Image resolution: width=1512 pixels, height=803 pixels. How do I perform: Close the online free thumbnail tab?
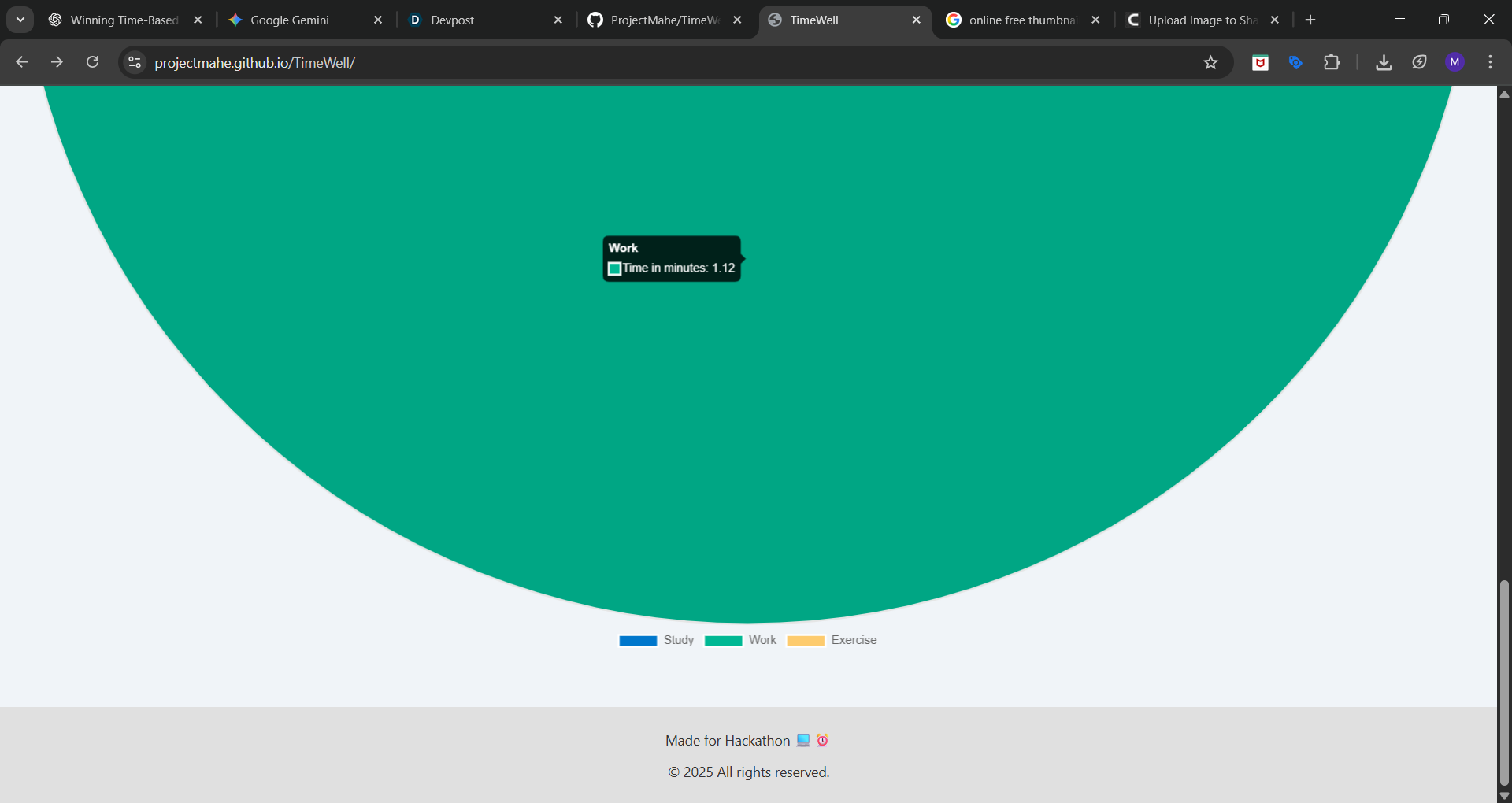coord(1095,20)
